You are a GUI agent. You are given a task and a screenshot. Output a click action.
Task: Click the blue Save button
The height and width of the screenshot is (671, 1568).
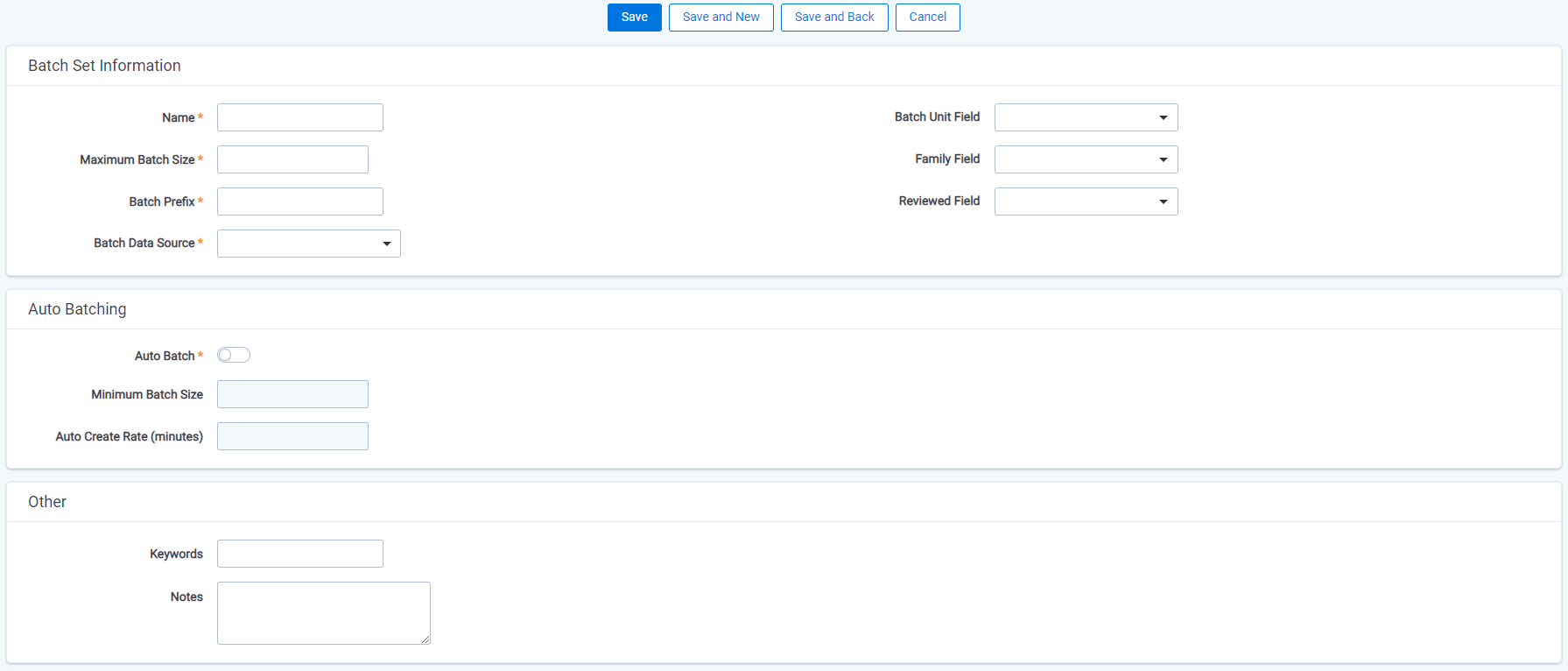634,18
